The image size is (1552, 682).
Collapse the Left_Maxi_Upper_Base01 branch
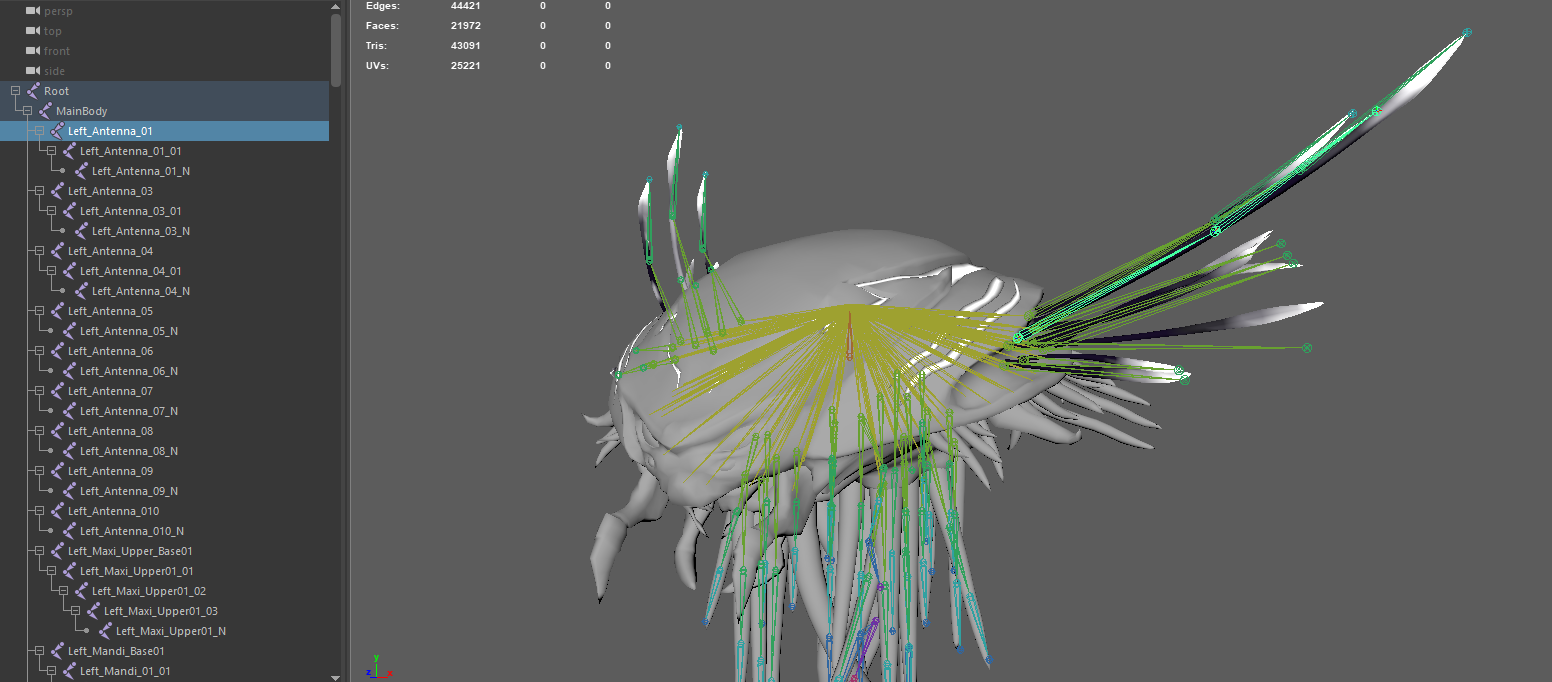click(x=39, y=551)
